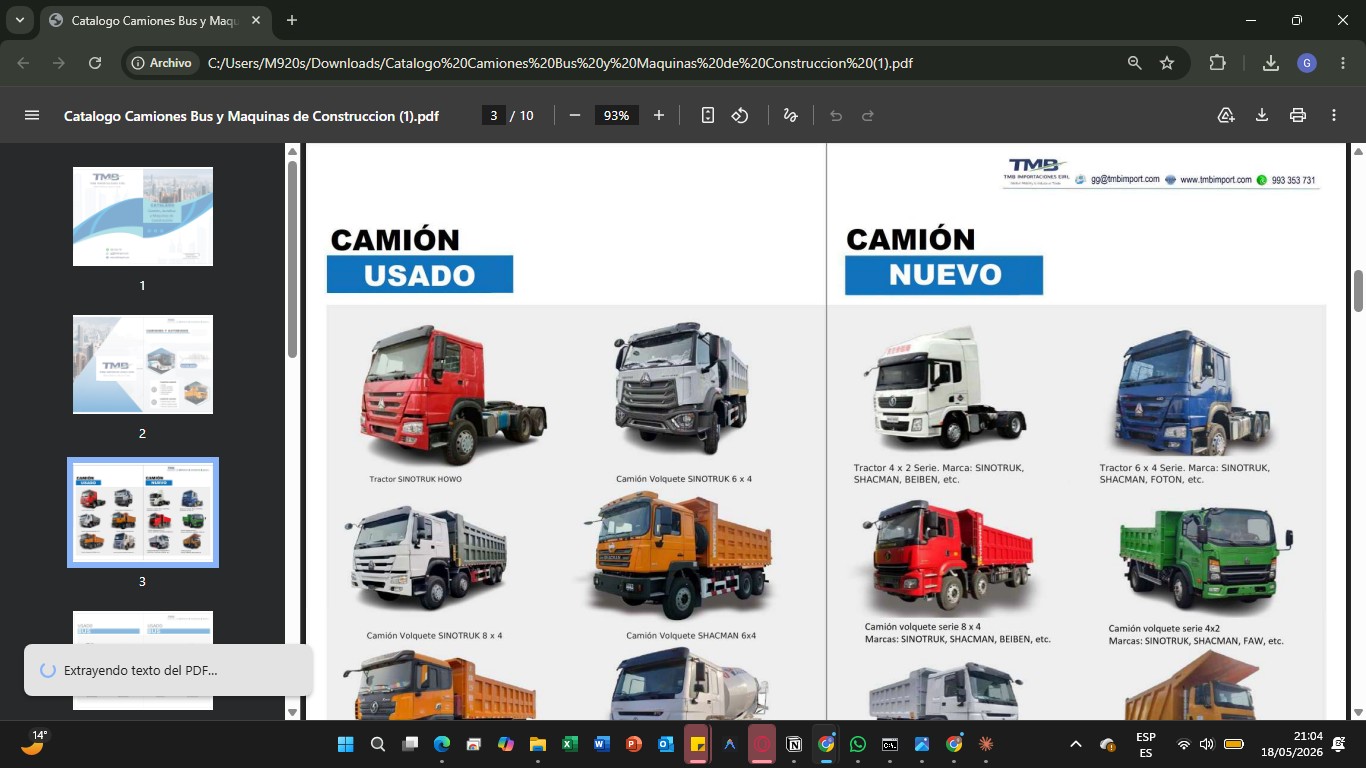The width and height of the screenshot is (1366, 768).
Task: Open WhatsApp from the taskbar
Action: pos(858,744)
